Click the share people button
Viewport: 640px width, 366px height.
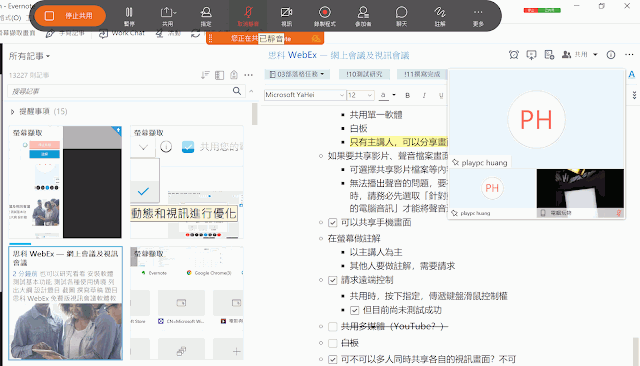point(575,55)
